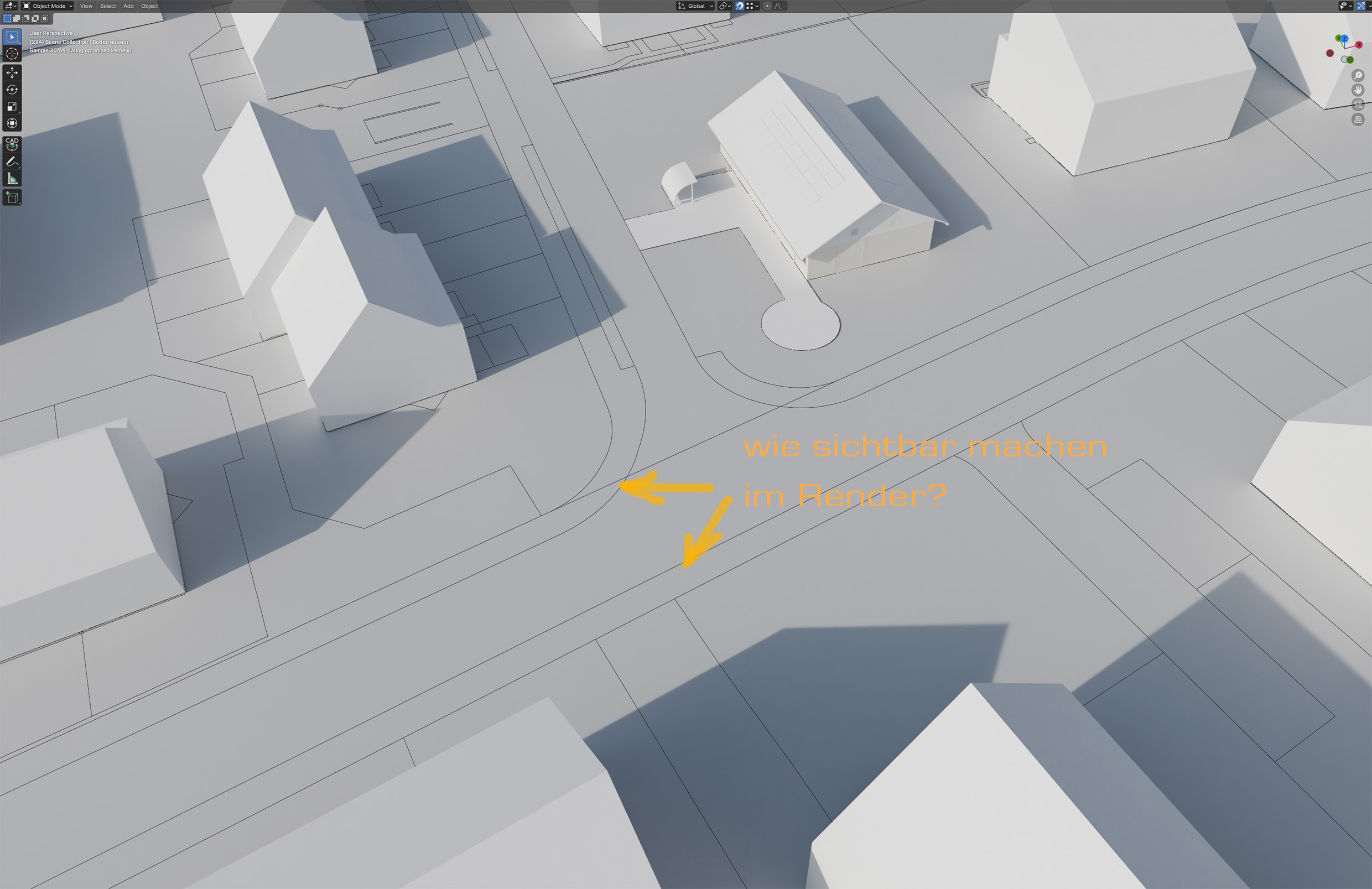The width and height of the screenshot is (1372, 889).
Task: Select the Scale tool
Action: (12, 106)
